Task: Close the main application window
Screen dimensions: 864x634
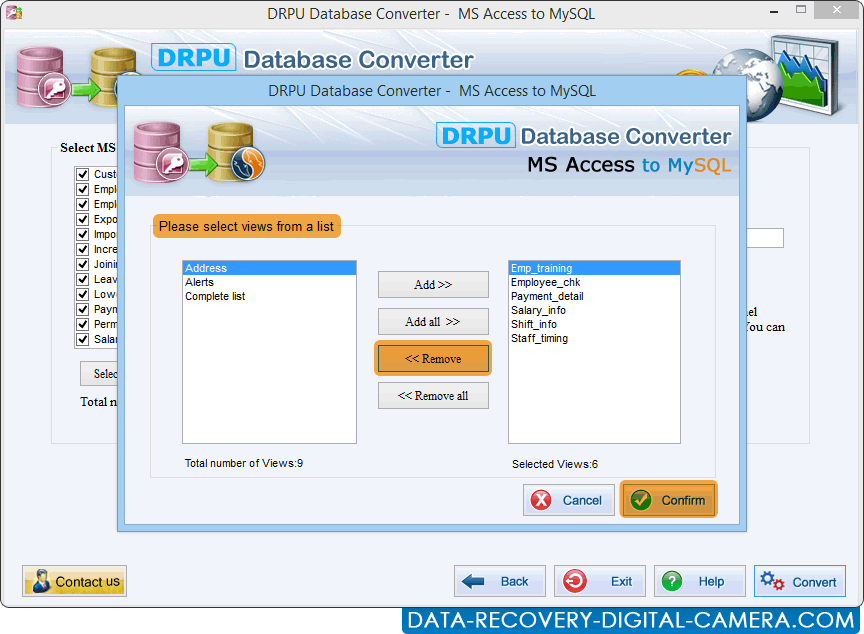Action: click(836, 10)
